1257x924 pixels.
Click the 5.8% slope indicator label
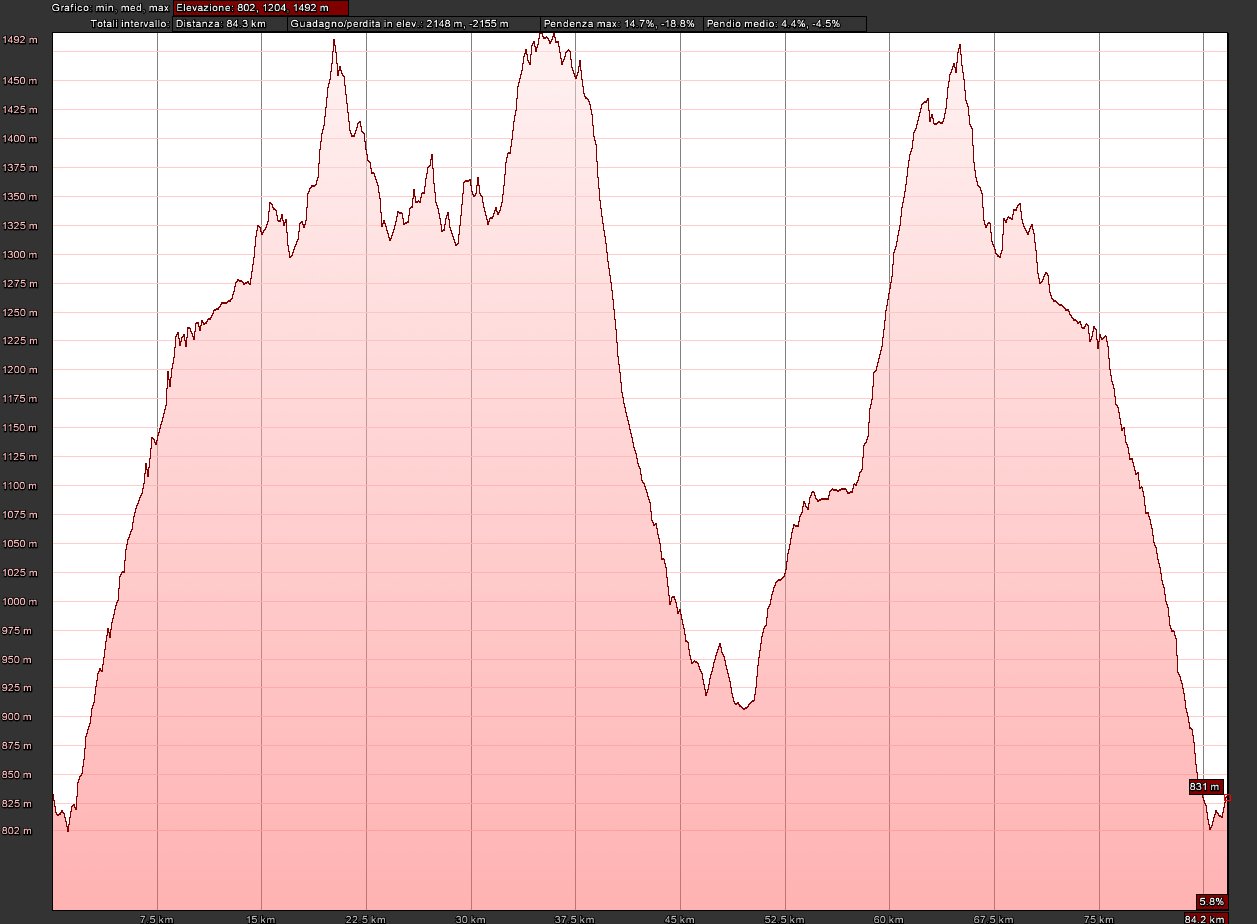click(1211, 901)
